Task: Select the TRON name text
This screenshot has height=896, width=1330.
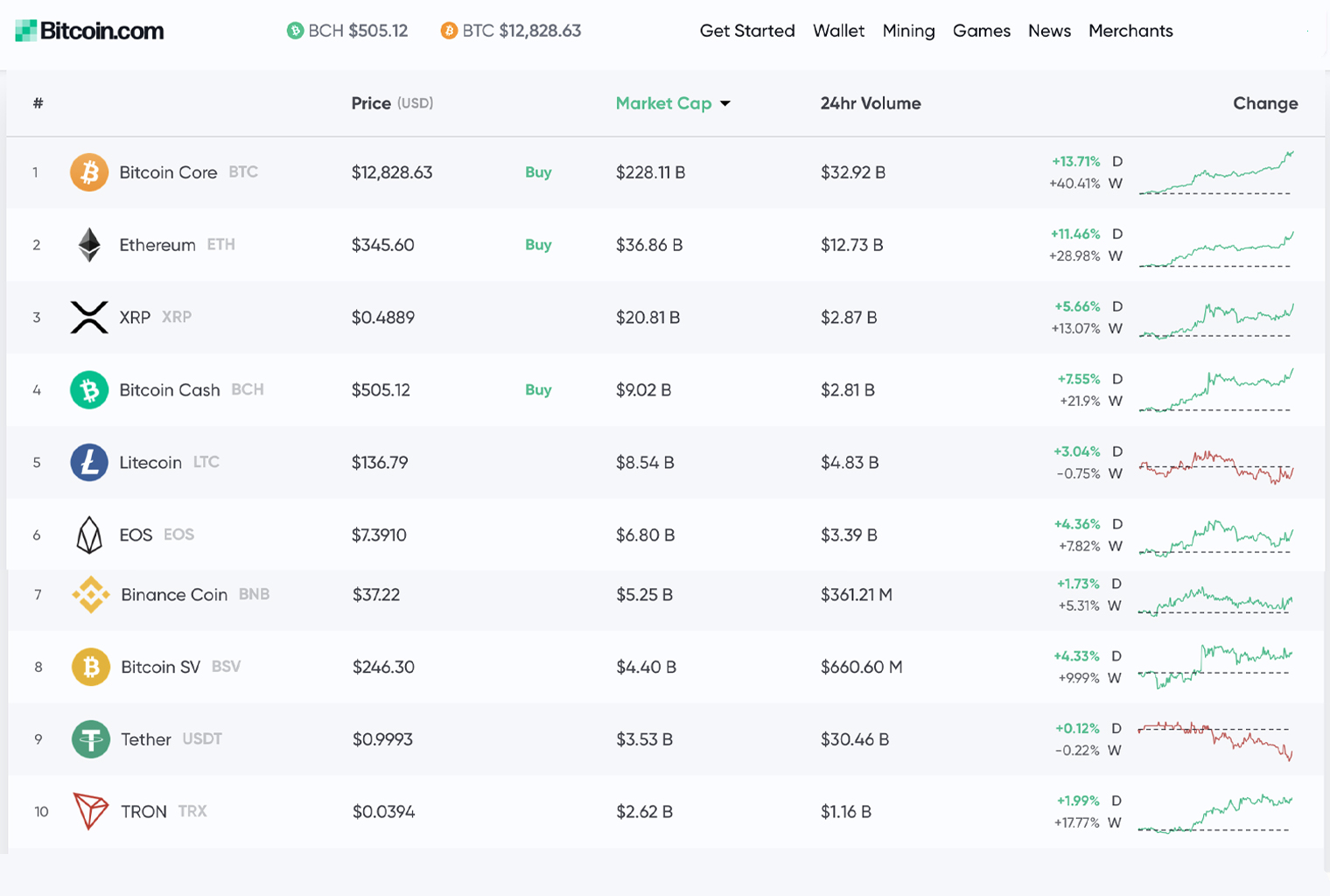Action: pos(143,812)
